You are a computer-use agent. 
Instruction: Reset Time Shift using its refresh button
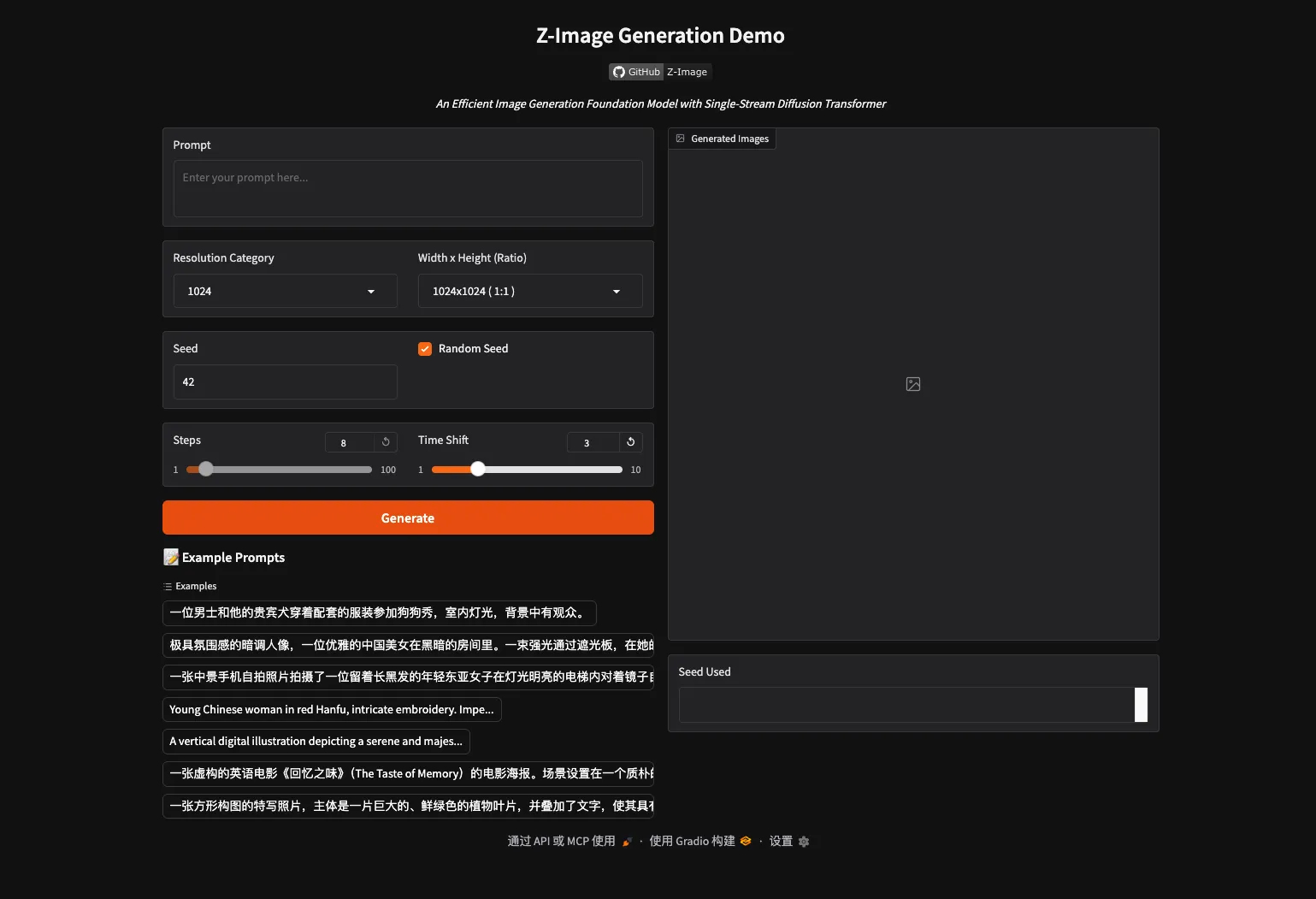[x=630, y=442]
